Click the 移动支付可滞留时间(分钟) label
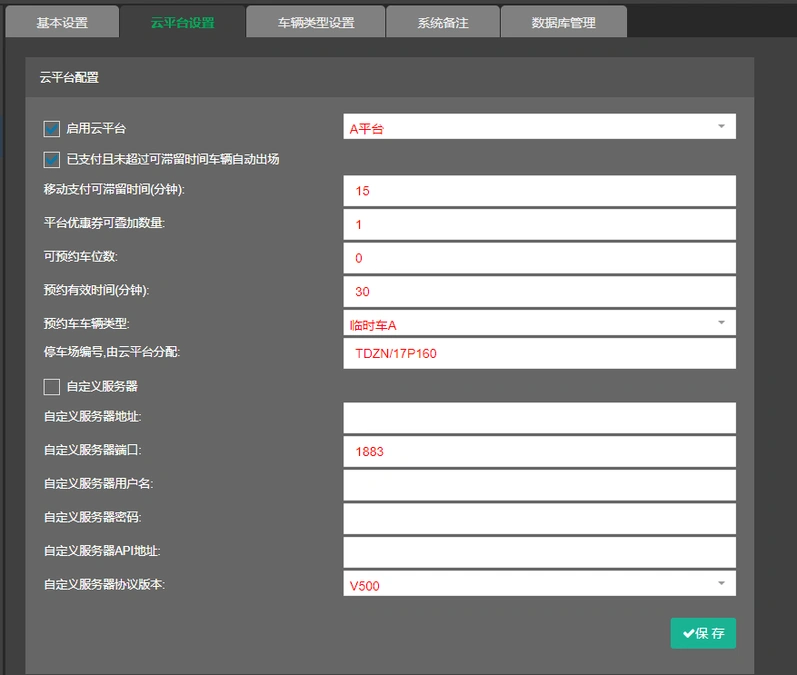The height and width of the screenshot is (675, 797). tap(114, 190)
